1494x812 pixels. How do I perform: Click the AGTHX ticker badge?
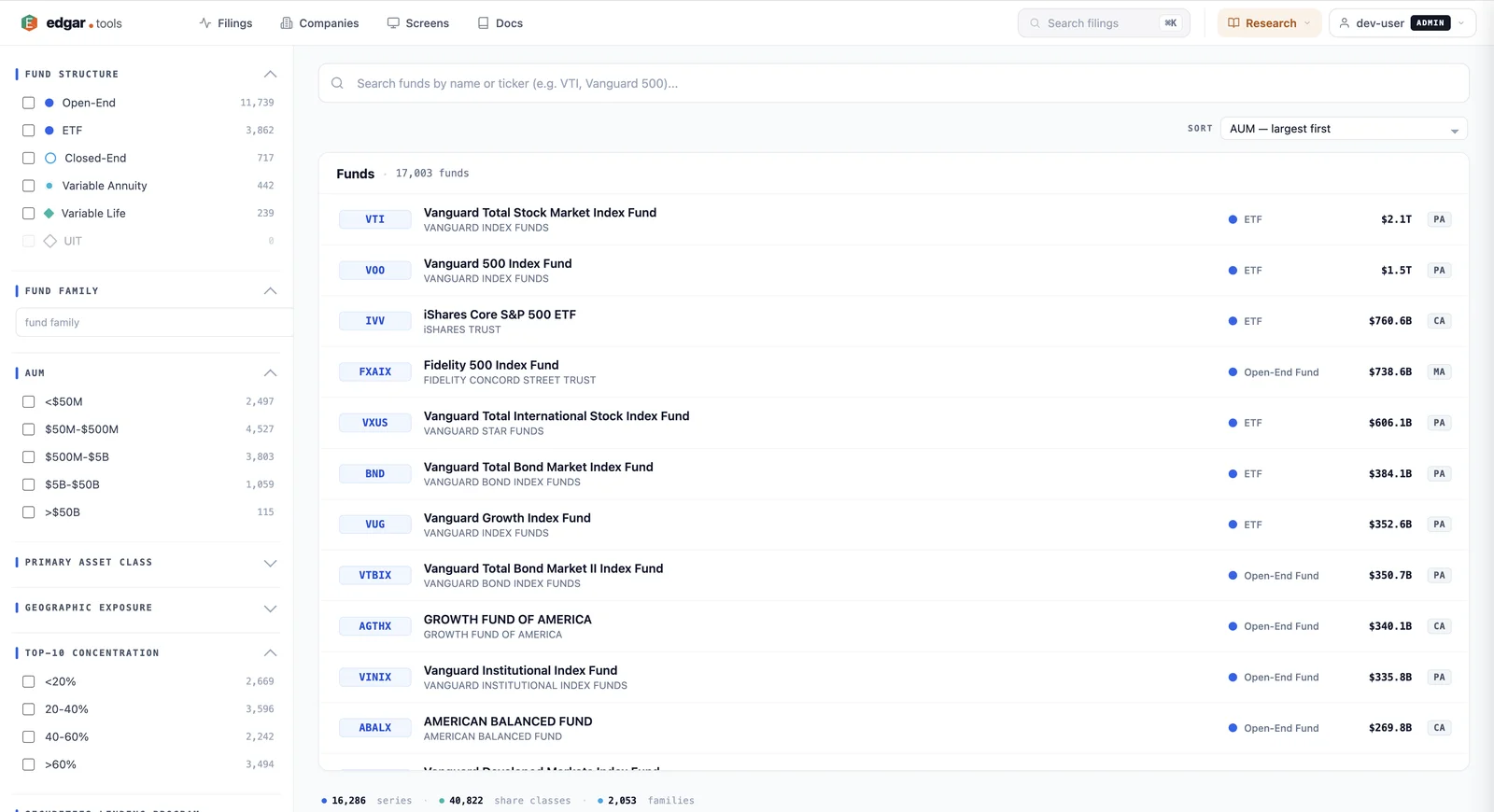[x=374, y=626]
